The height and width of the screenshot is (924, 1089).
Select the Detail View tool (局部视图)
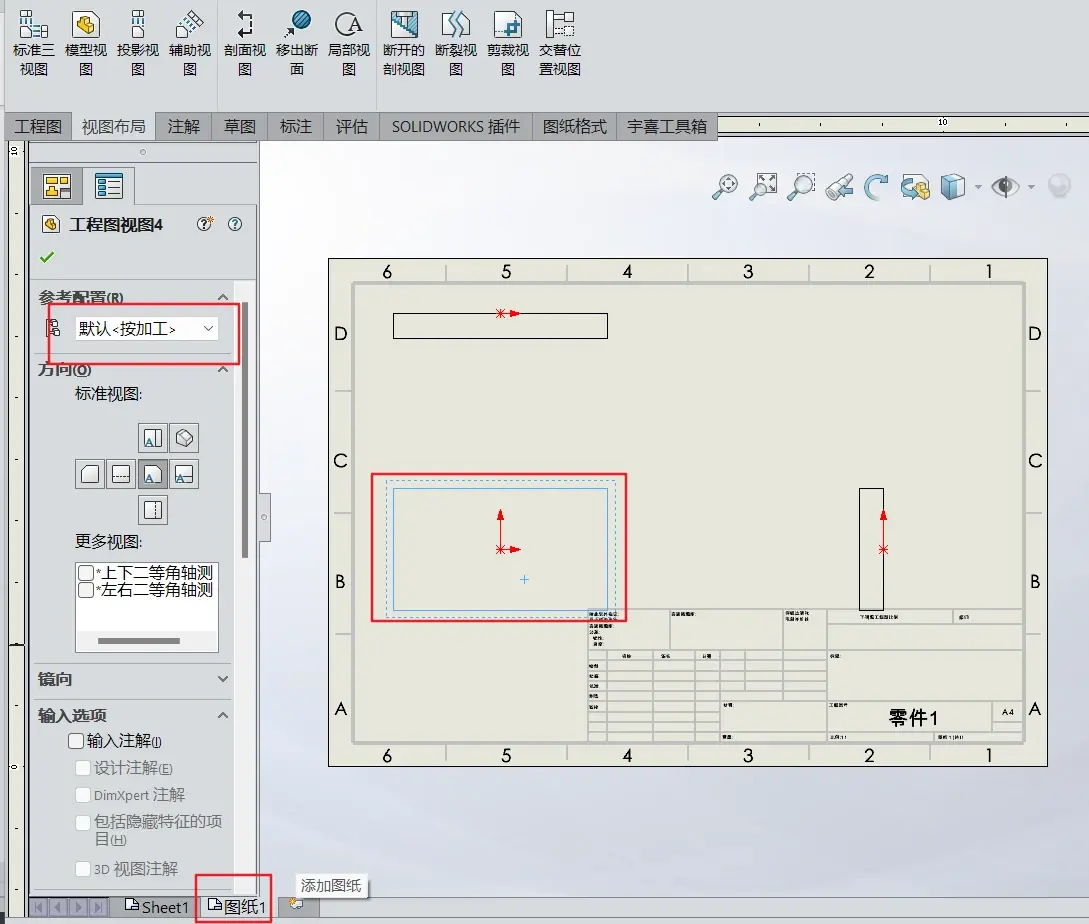349,43
